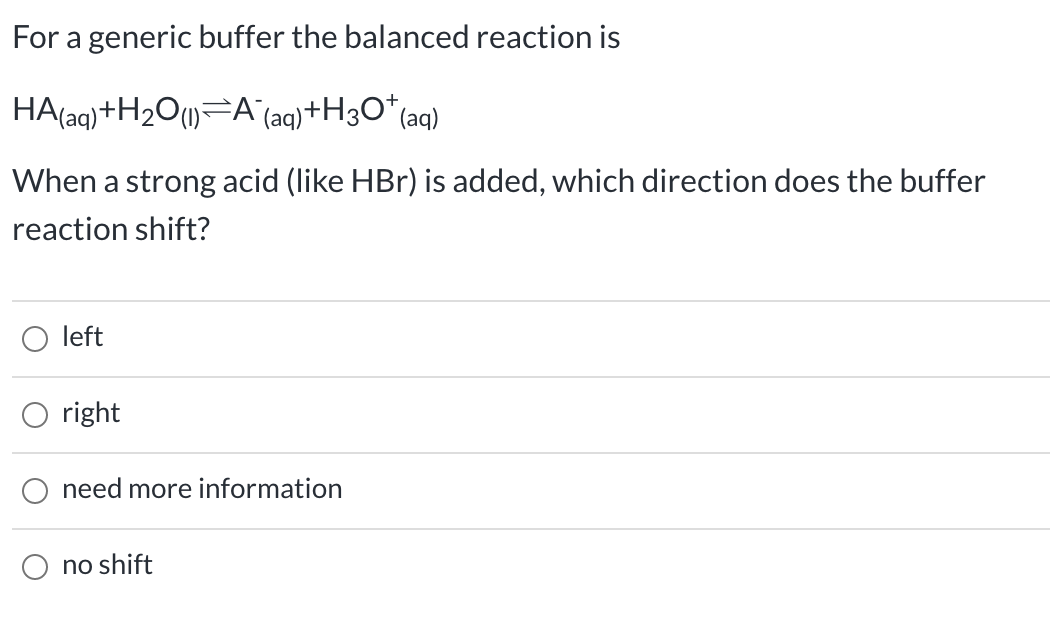
Task: Click the "left" answer label text
Action: (x=81, y=337)
